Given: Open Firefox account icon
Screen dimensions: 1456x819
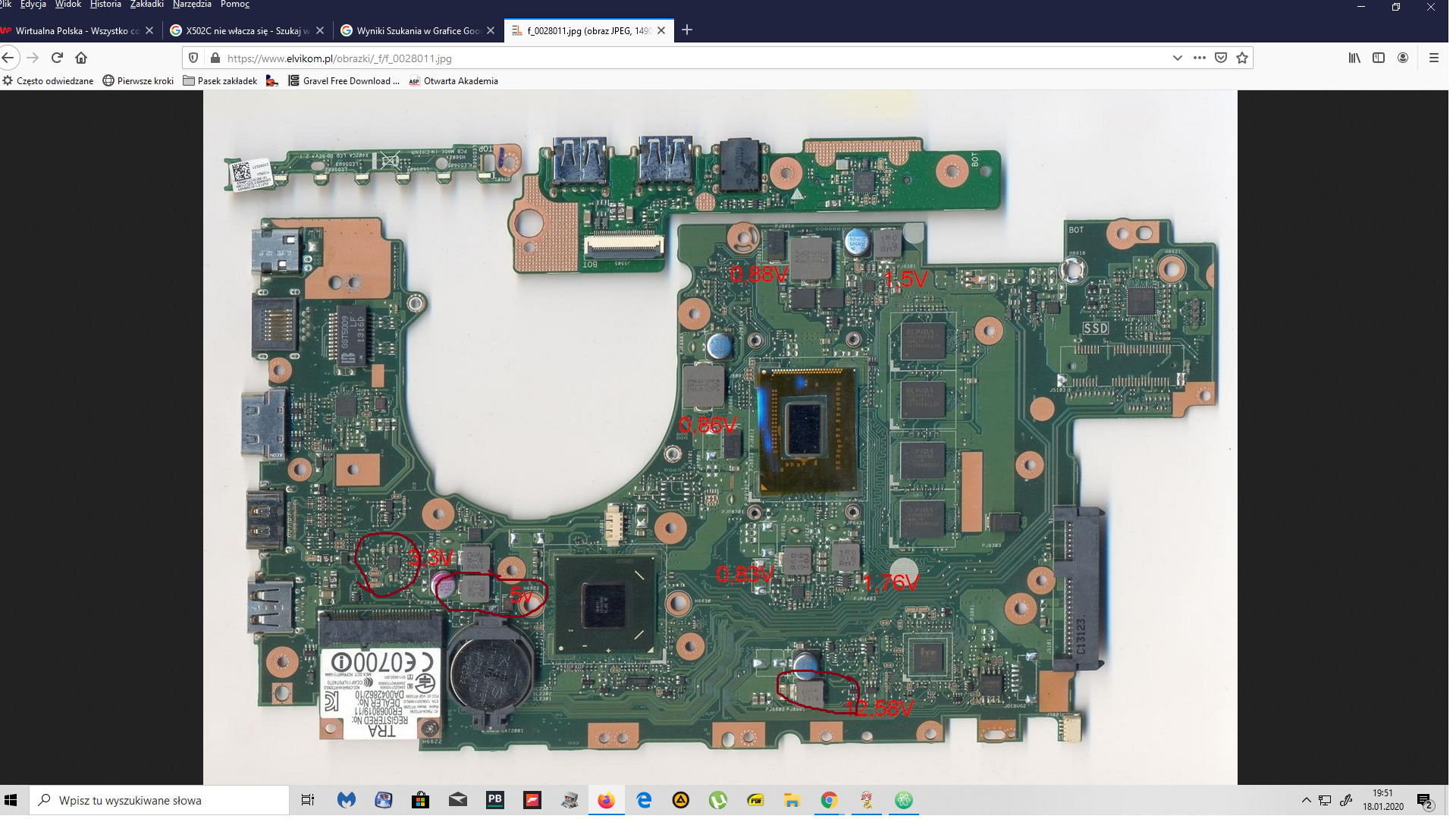Looking at the screenshot, I should coord(1403,58).
